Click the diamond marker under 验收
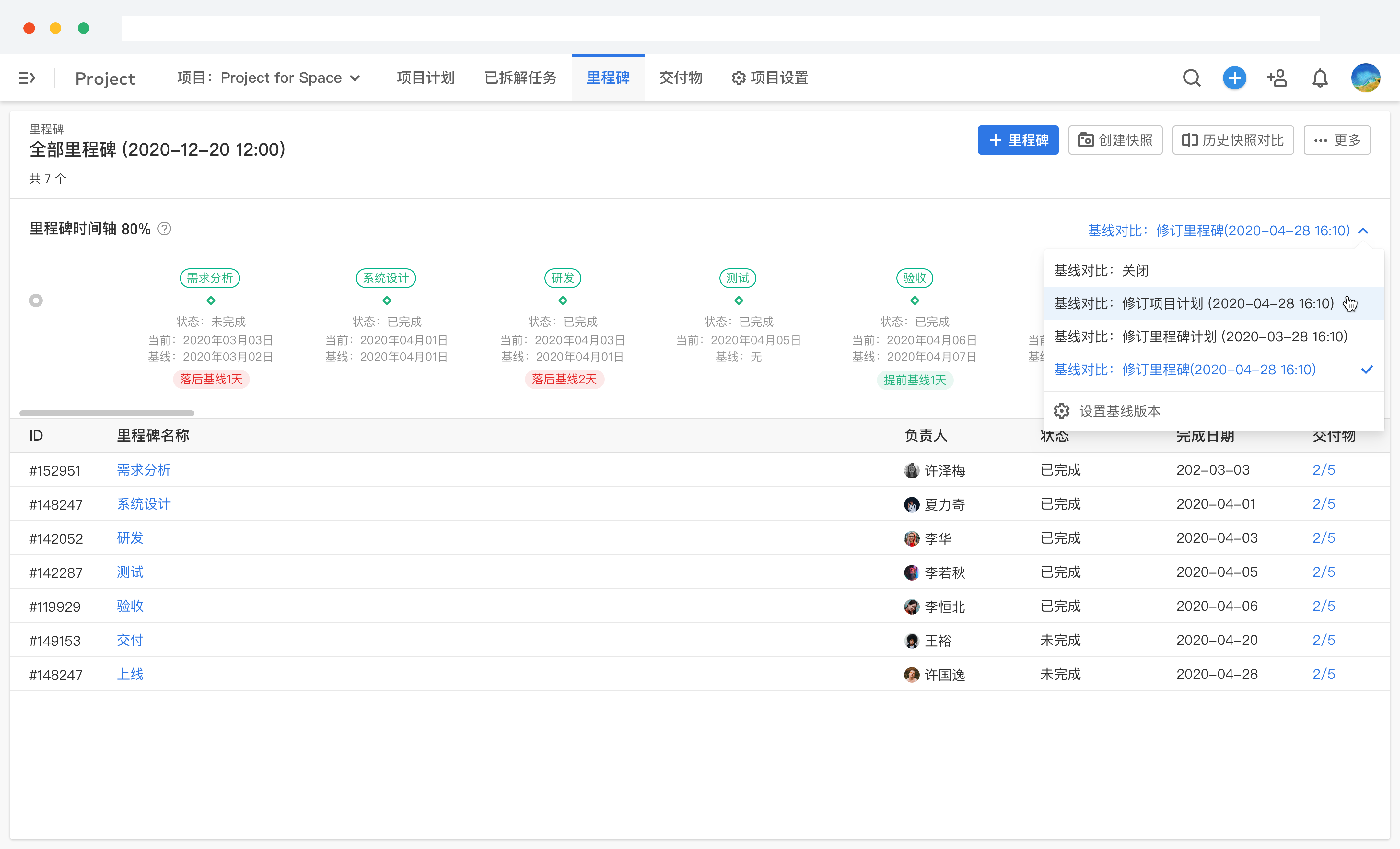The width and height of the screenshot is (1400, 849). click(x=914, y=301)
